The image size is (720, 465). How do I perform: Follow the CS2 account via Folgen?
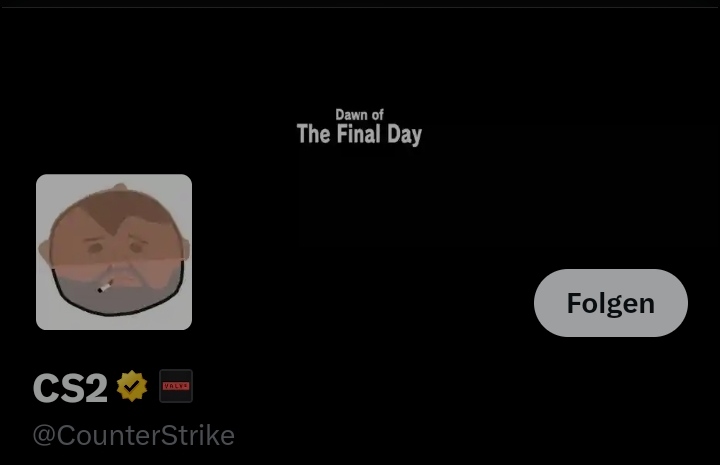tap(611, 303)
